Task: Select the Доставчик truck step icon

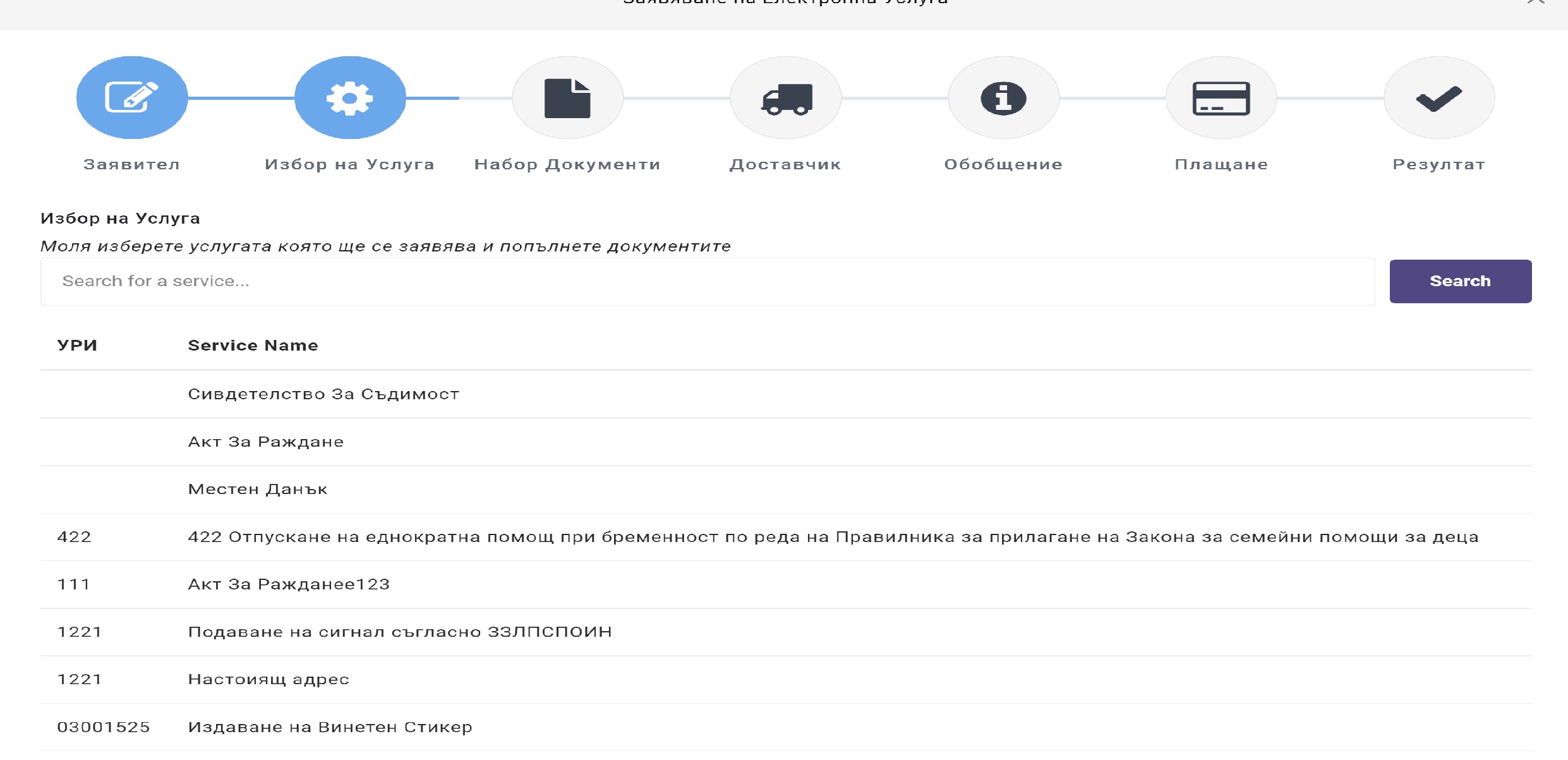Action: (x=785, y=98)
